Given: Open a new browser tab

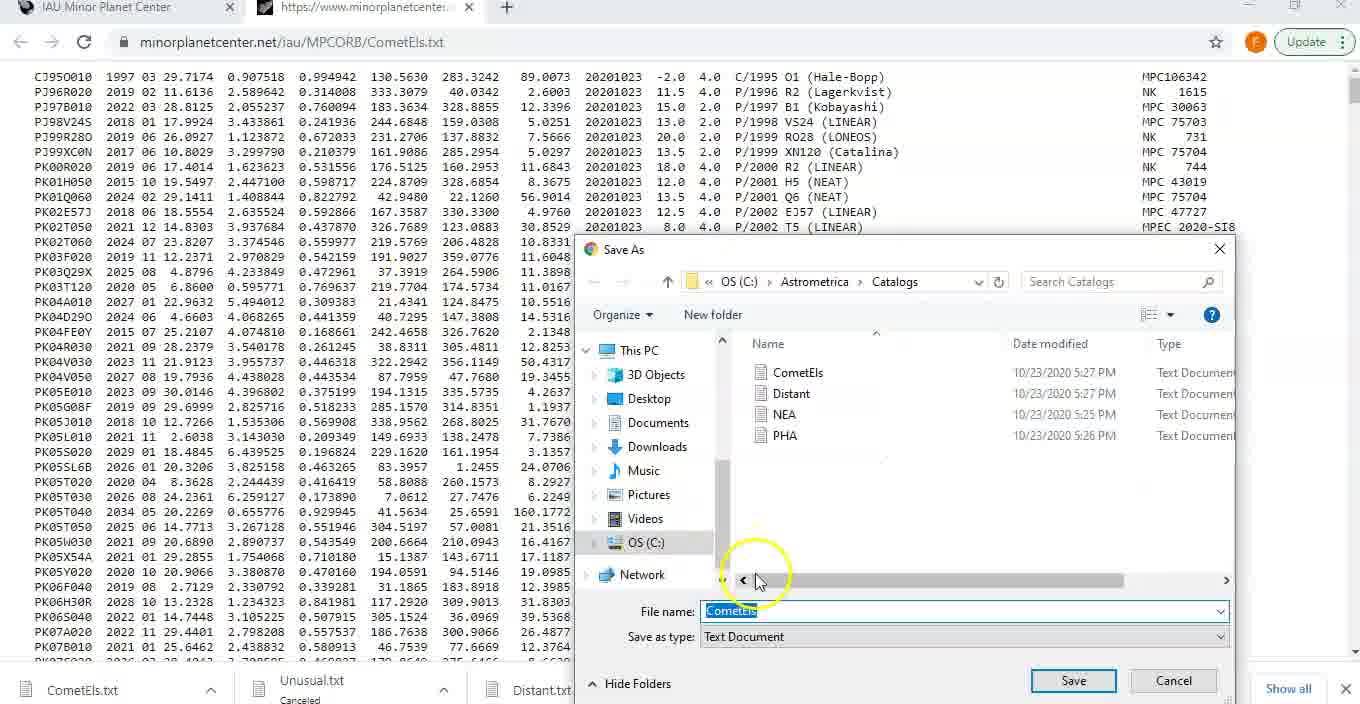Looking at the screenshot, I should tap(506, 8).
